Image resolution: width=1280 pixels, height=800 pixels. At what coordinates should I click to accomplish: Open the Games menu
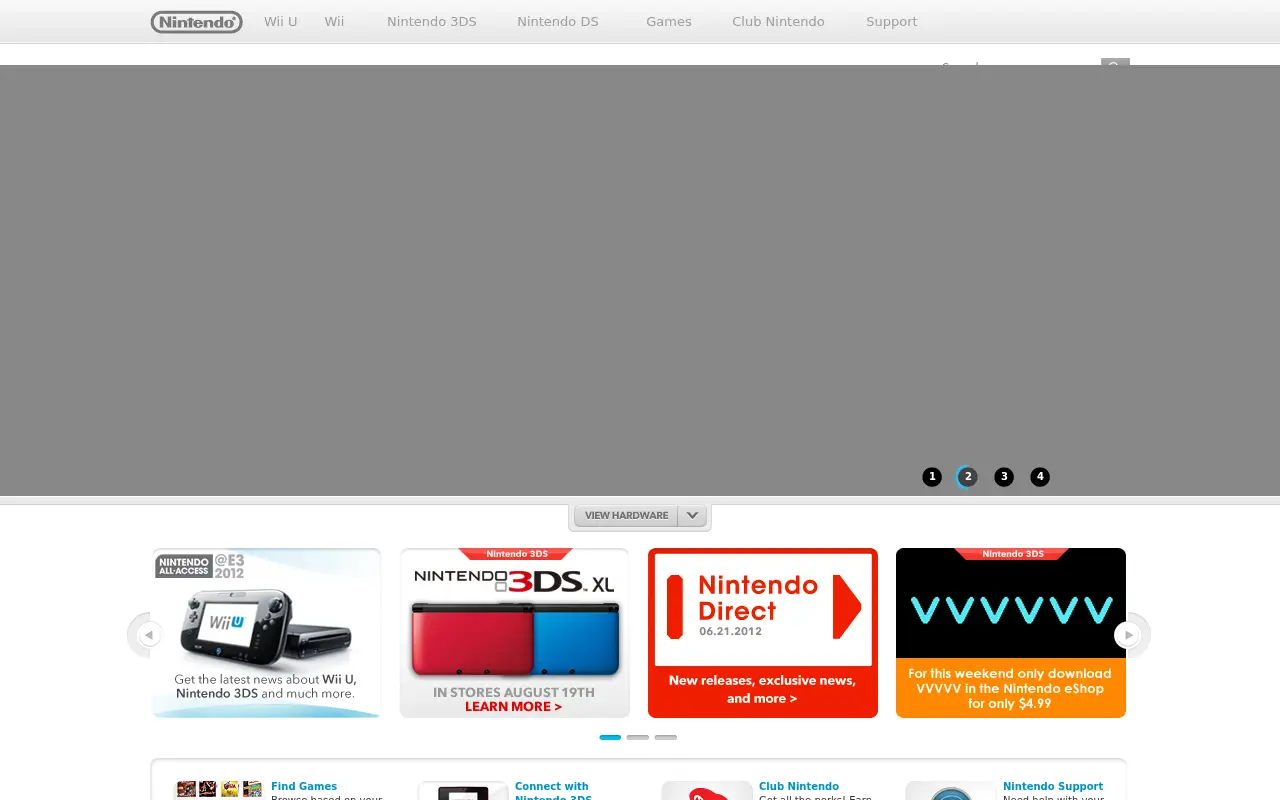click(669, 22)
